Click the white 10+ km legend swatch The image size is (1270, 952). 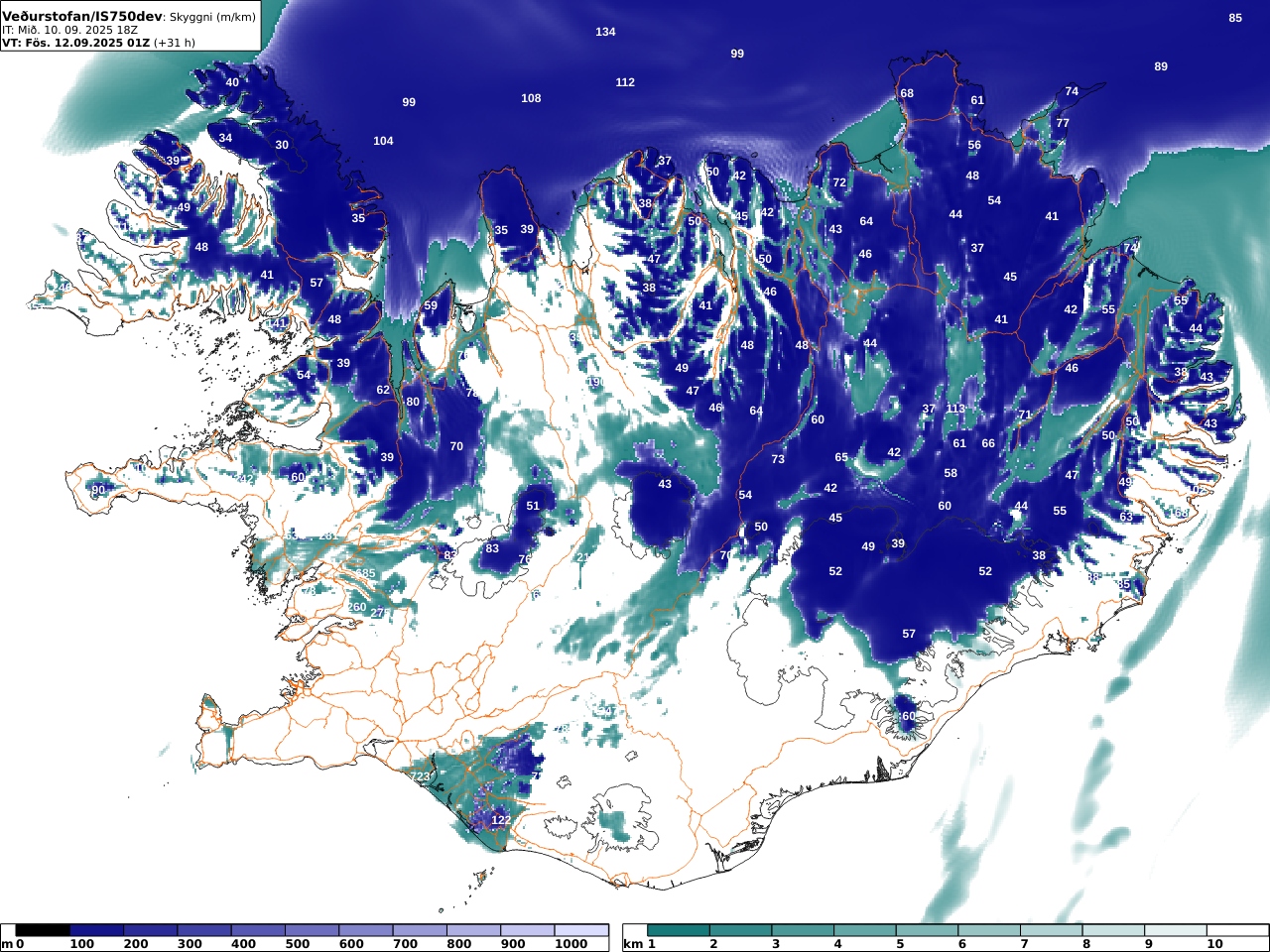click(x=1237, y=930)
